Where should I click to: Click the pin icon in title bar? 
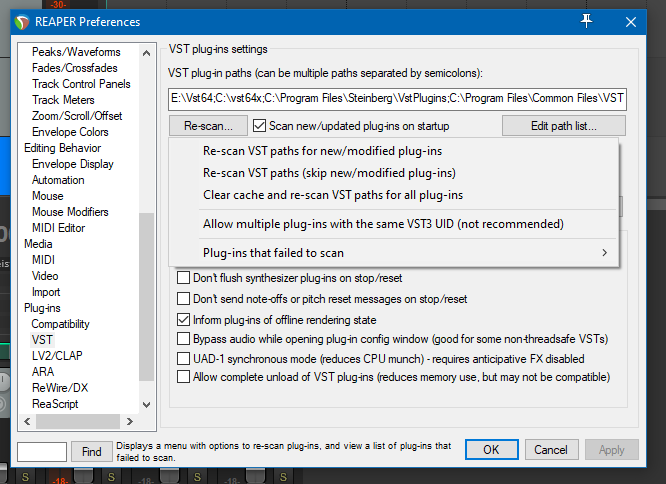(586, 21)
